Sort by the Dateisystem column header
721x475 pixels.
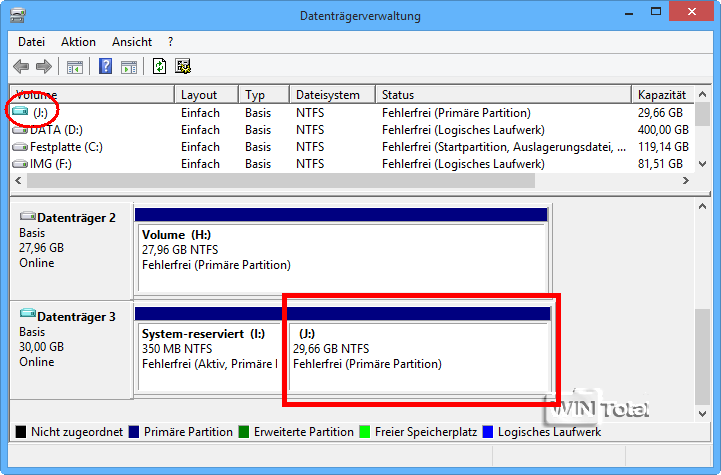(x=333, y=95)
